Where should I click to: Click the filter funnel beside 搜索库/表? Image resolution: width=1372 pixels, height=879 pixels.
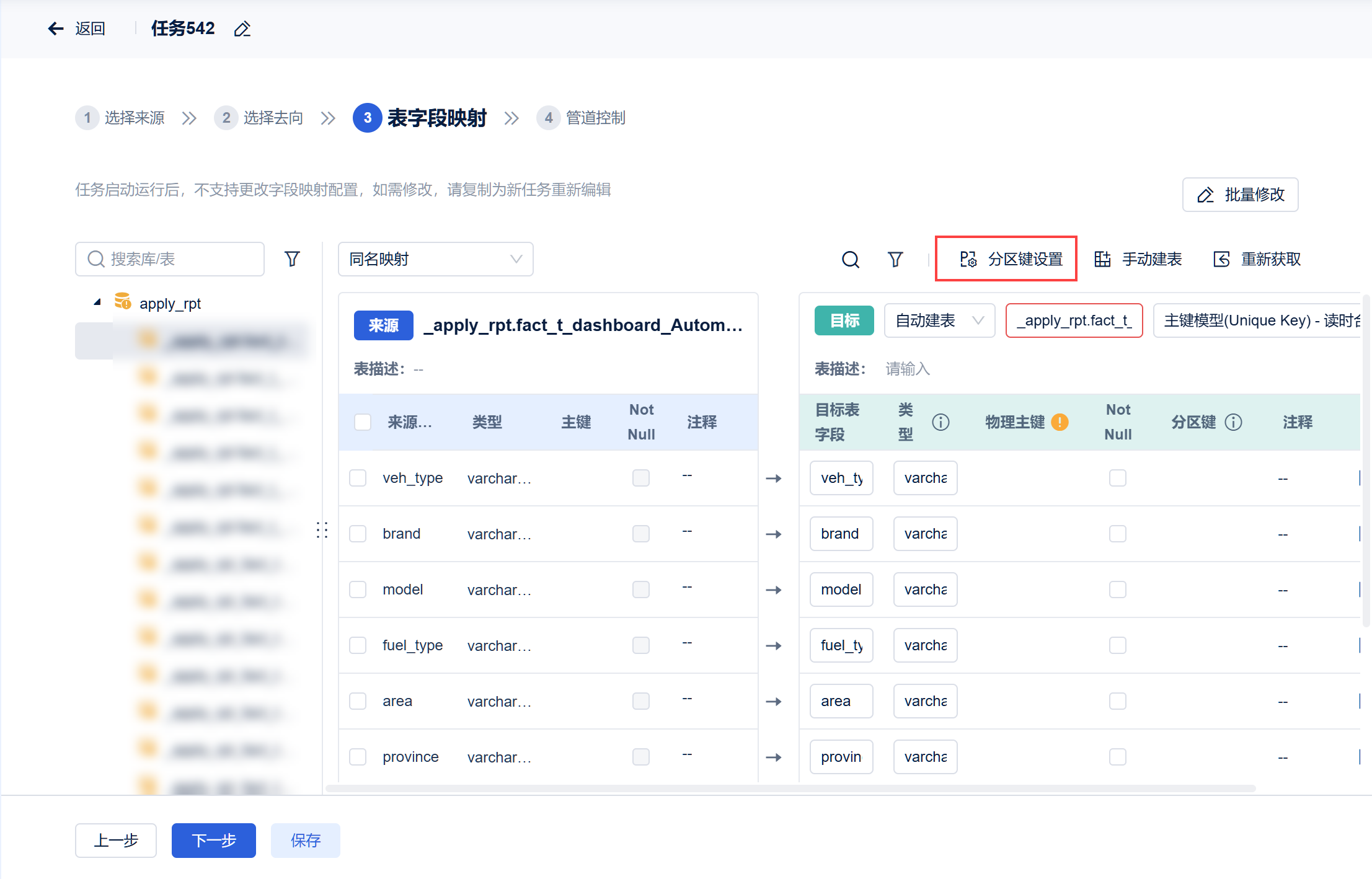tap(292, 258)
